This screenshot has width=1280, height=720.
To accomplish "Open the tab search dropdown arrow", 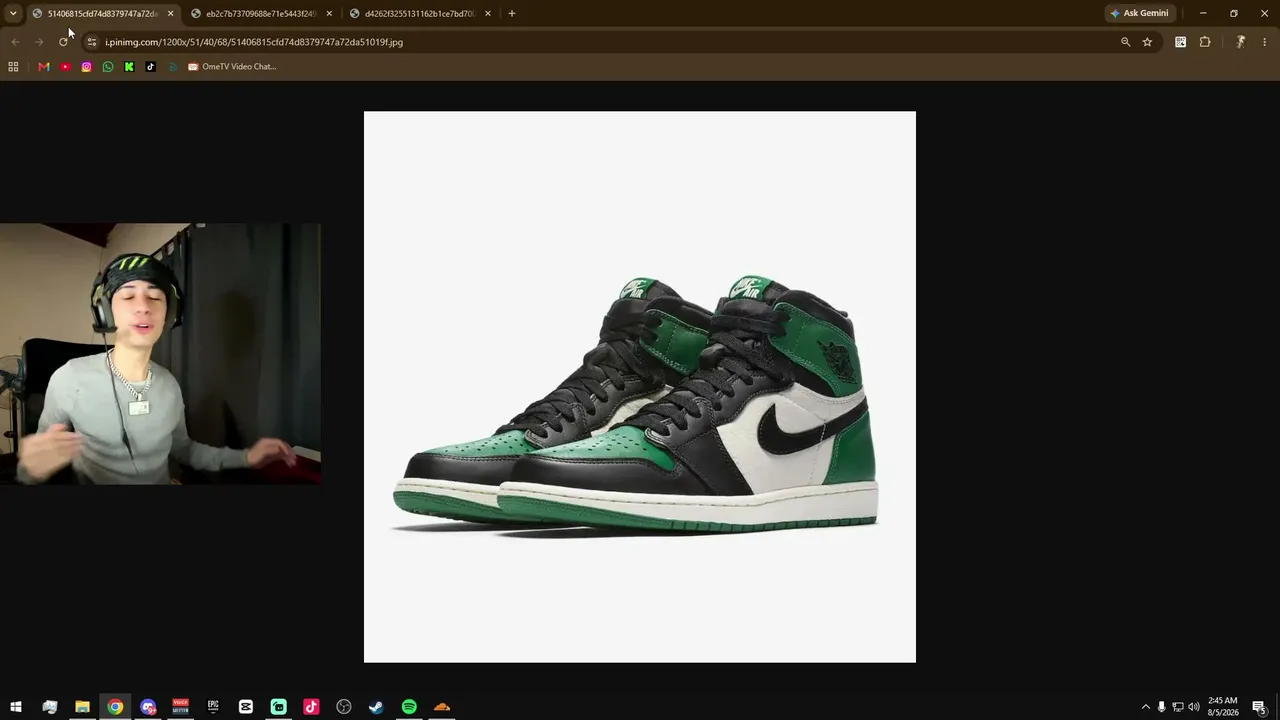I will coord(13,13).
